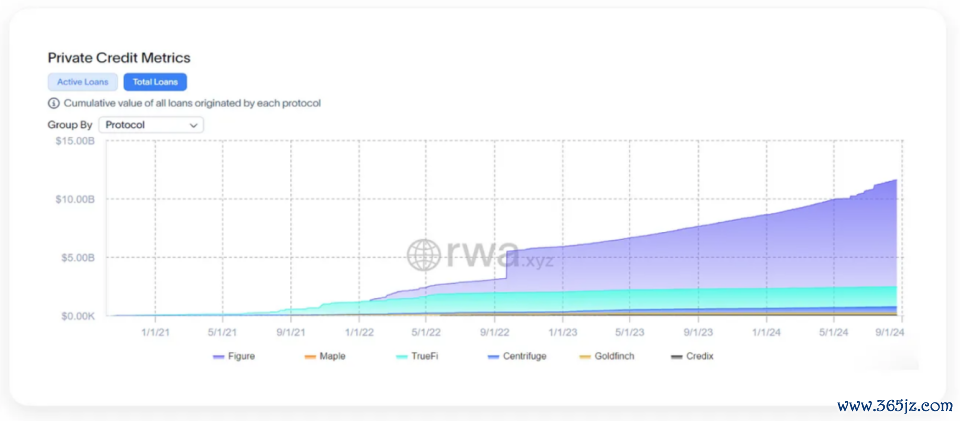Open the Group By Protocol dropdown
This screenshot has height=421, width=960.
tap(151, 125)
